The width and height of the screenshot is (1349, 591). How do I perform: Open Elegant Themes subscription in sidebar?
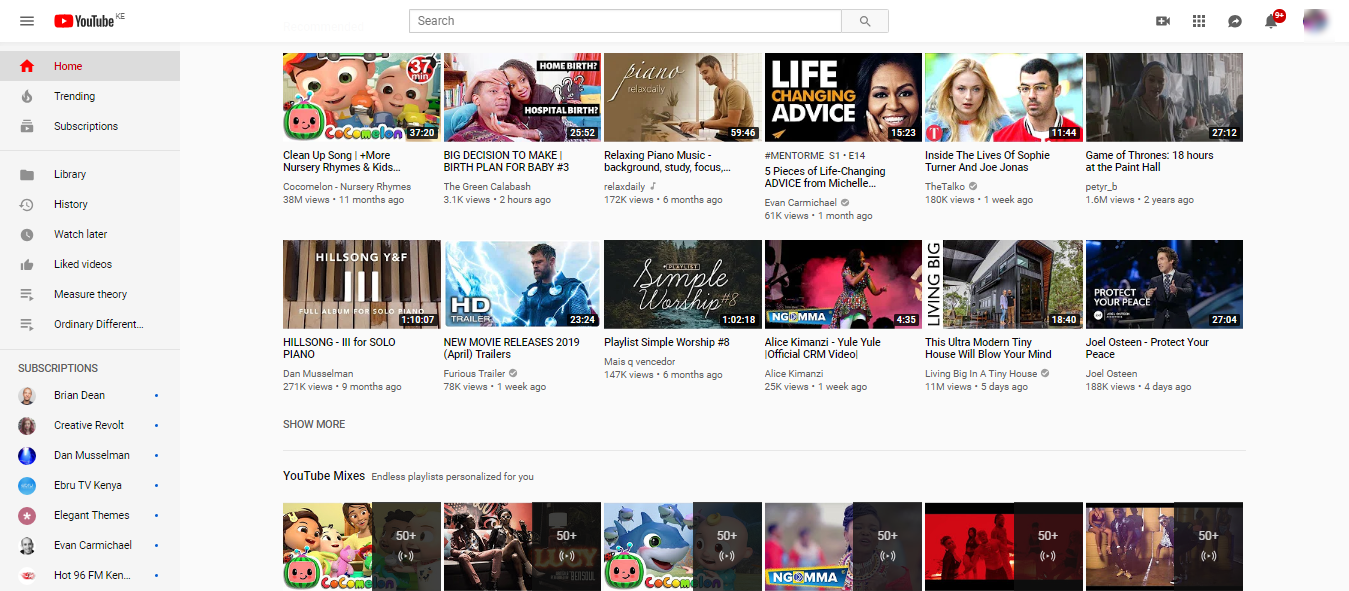point(90,515)
